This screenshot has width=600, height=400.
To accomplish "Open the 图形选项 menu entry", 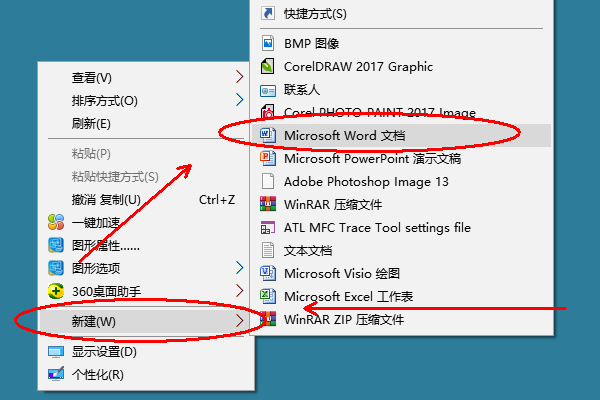I will click(x=146, y=268).
